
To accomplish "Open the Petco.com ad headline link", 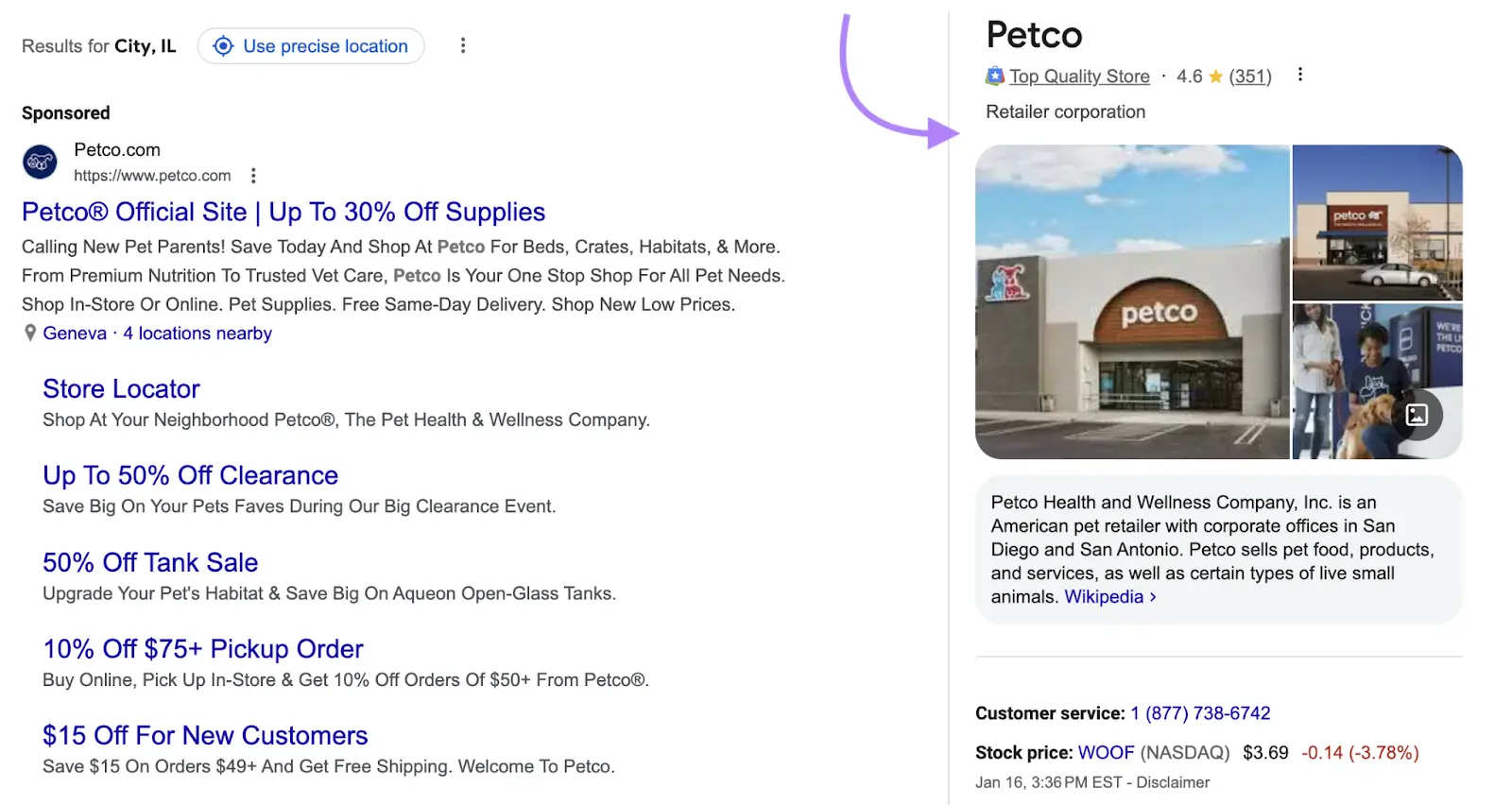I will point(283,212).
